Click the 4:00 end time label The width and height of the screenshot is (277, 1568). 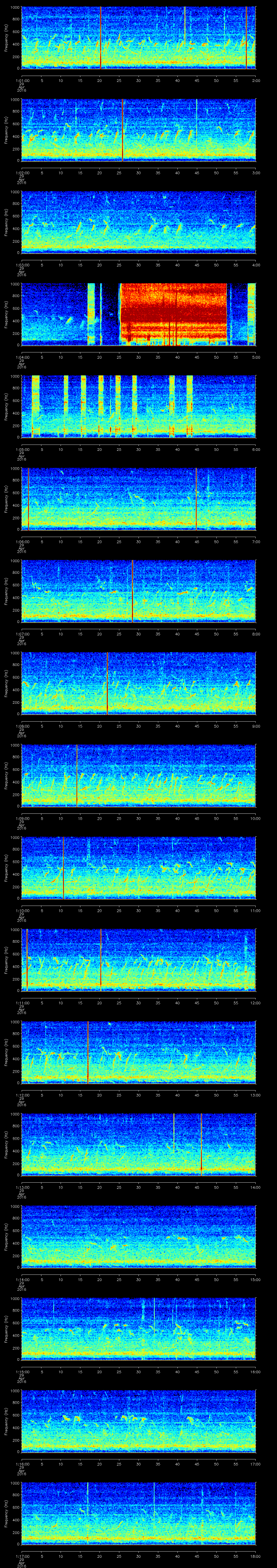pyautogui.click(x=256, y=264)
